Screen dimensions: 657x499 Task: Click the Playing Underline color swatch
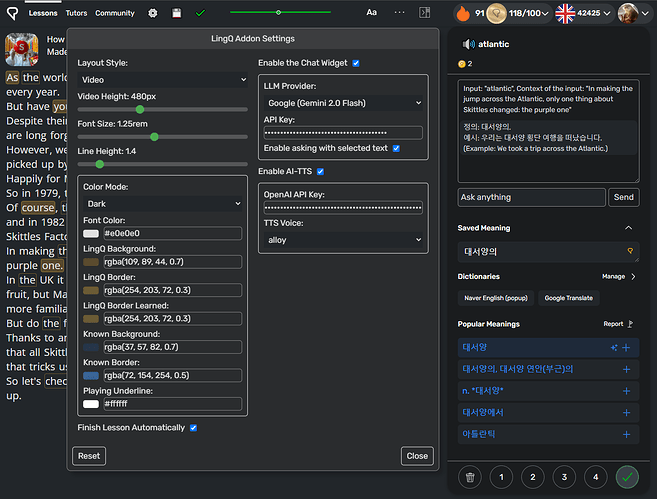[91, 404]
